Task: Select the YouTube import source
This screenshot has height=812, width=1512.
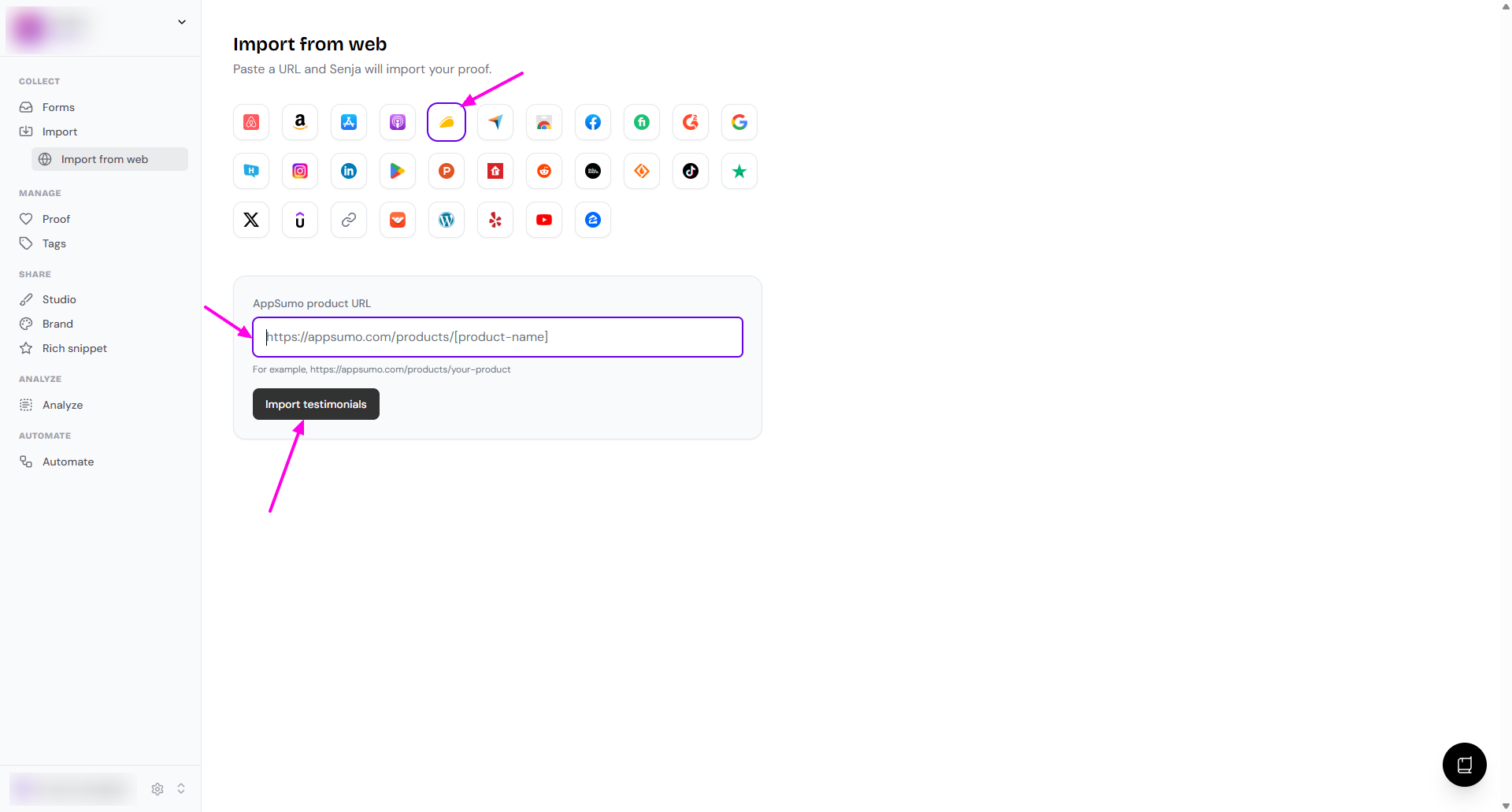Action: pos(544,220)
